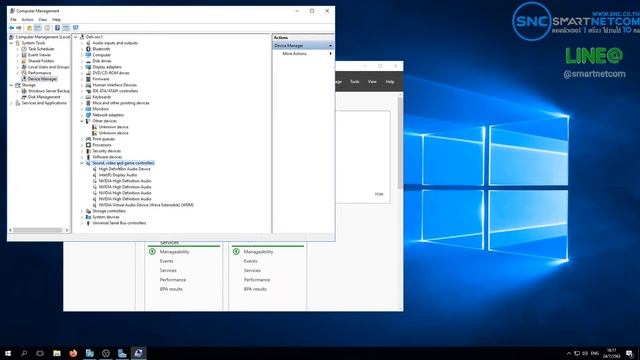Click the Display adapters icon
The height and width of the screenshot is (360, 640).
(x=88, y=67)
